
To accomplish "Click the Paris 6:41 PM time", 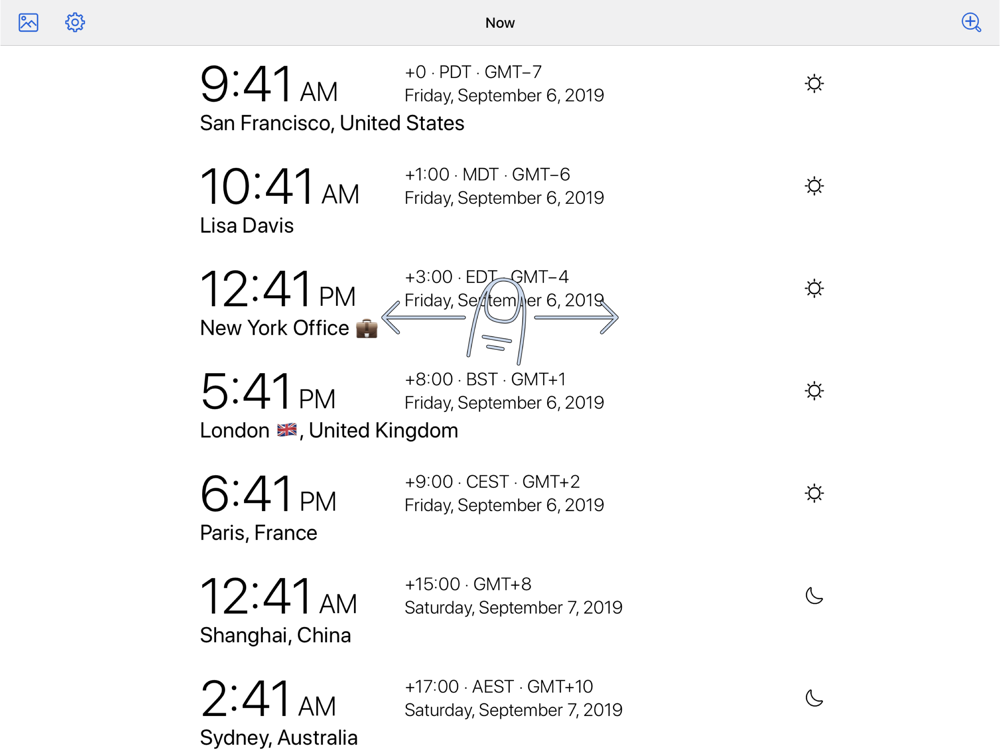I will click(x=268, y=495).
